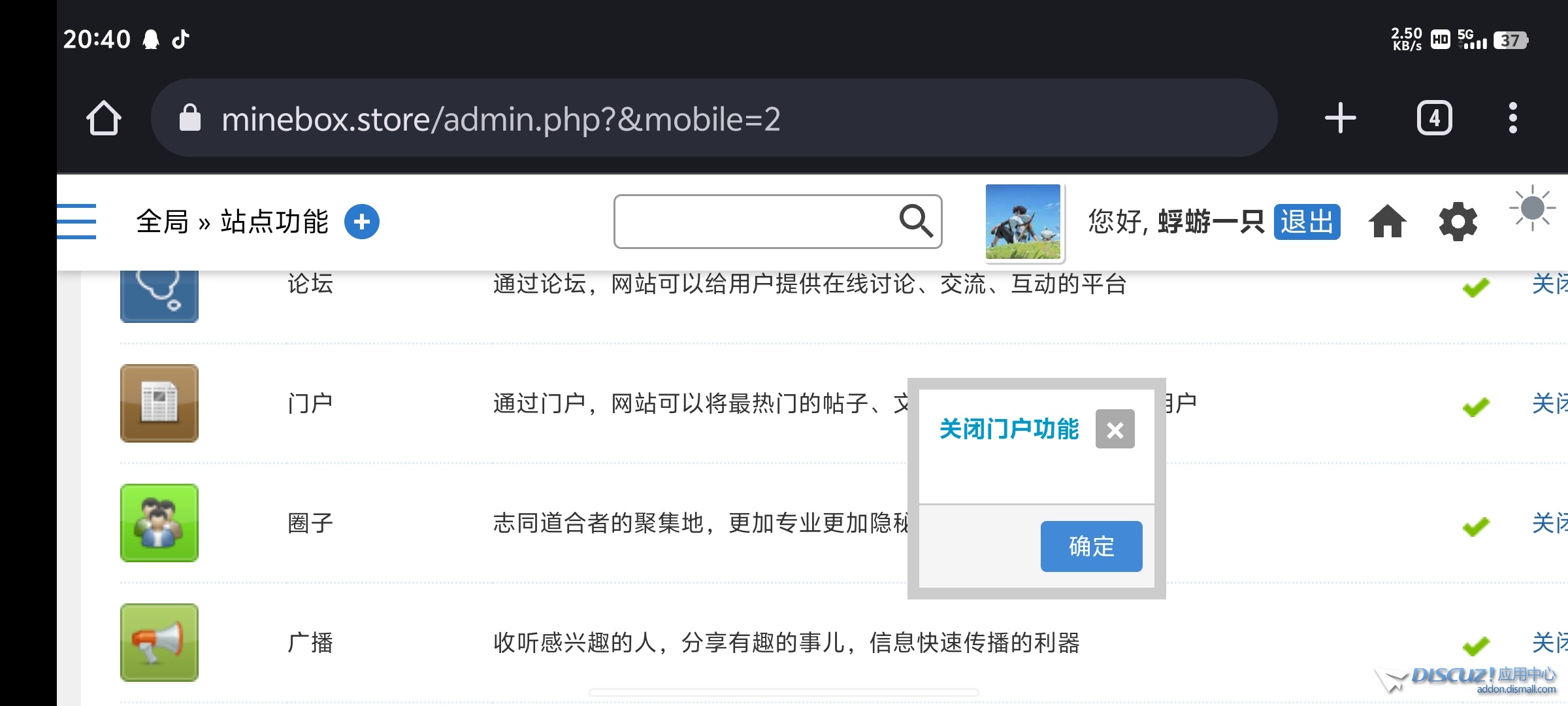This screenshot has height=706, width=1568.
Task: Open the browser tab switcher showing 4
Action: coord(1434,118)
